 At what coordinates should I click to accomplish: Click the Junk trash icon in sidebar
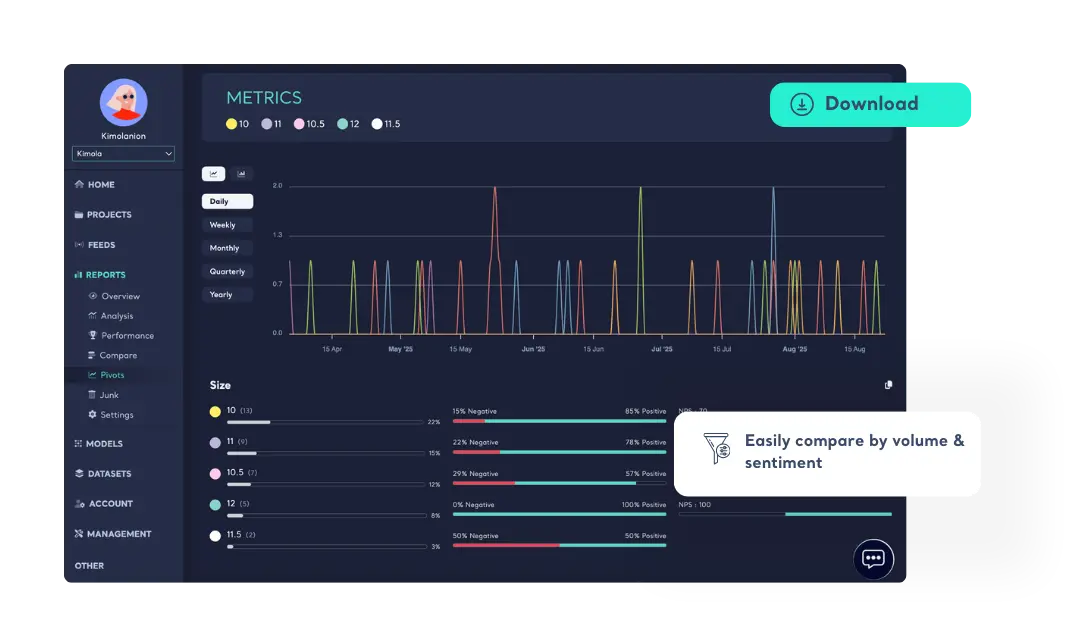point(92,395)
